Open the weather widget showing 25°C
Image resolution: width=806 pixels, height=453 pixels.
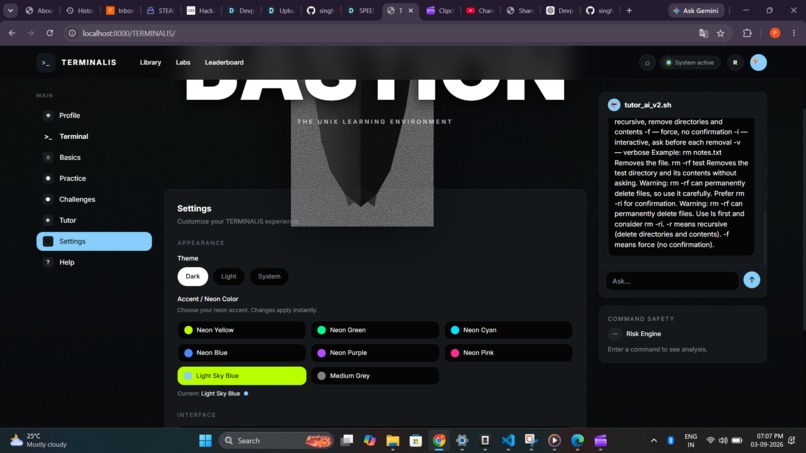(x=39, y=441)
